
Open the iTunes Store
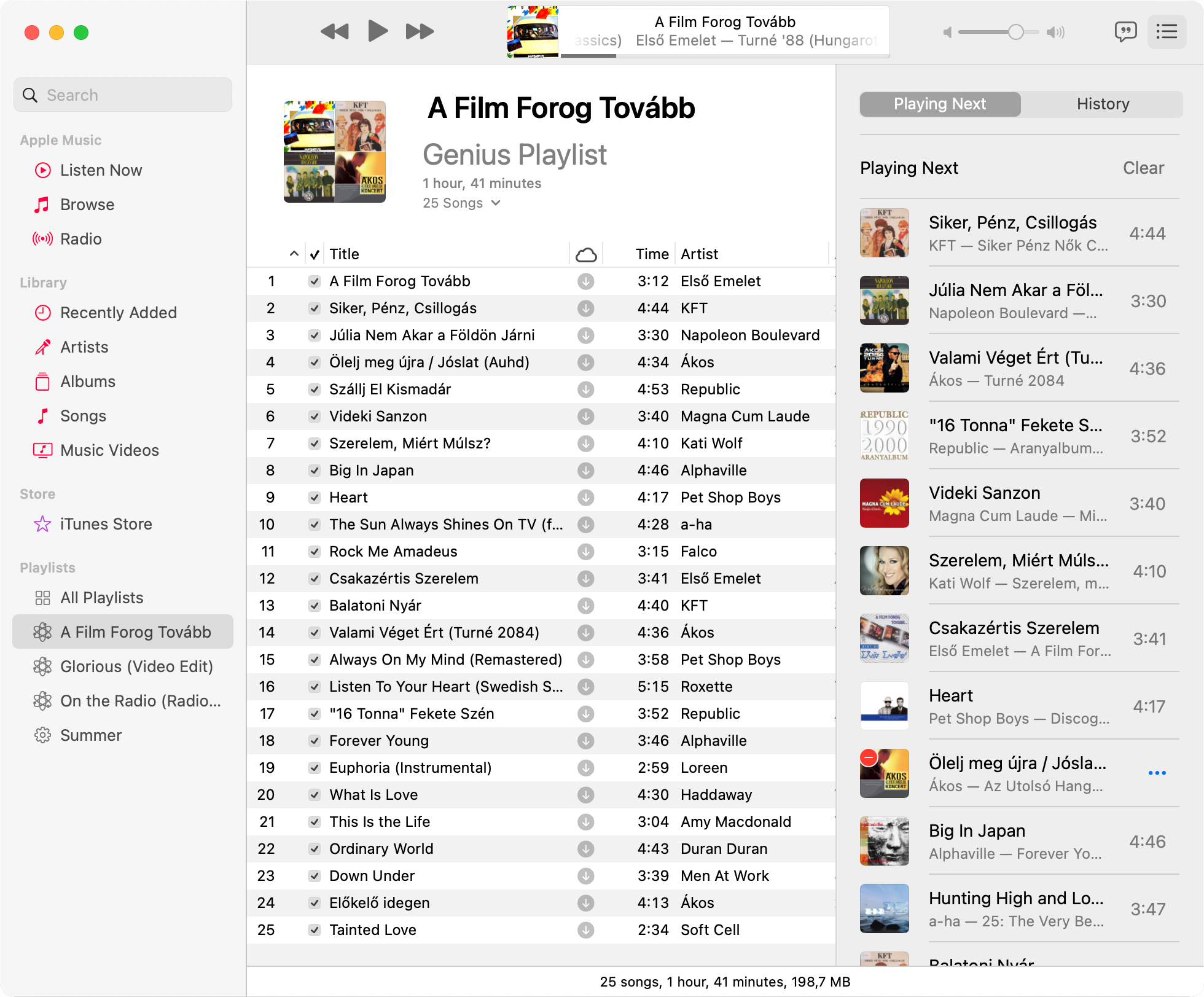pos(123,524)
